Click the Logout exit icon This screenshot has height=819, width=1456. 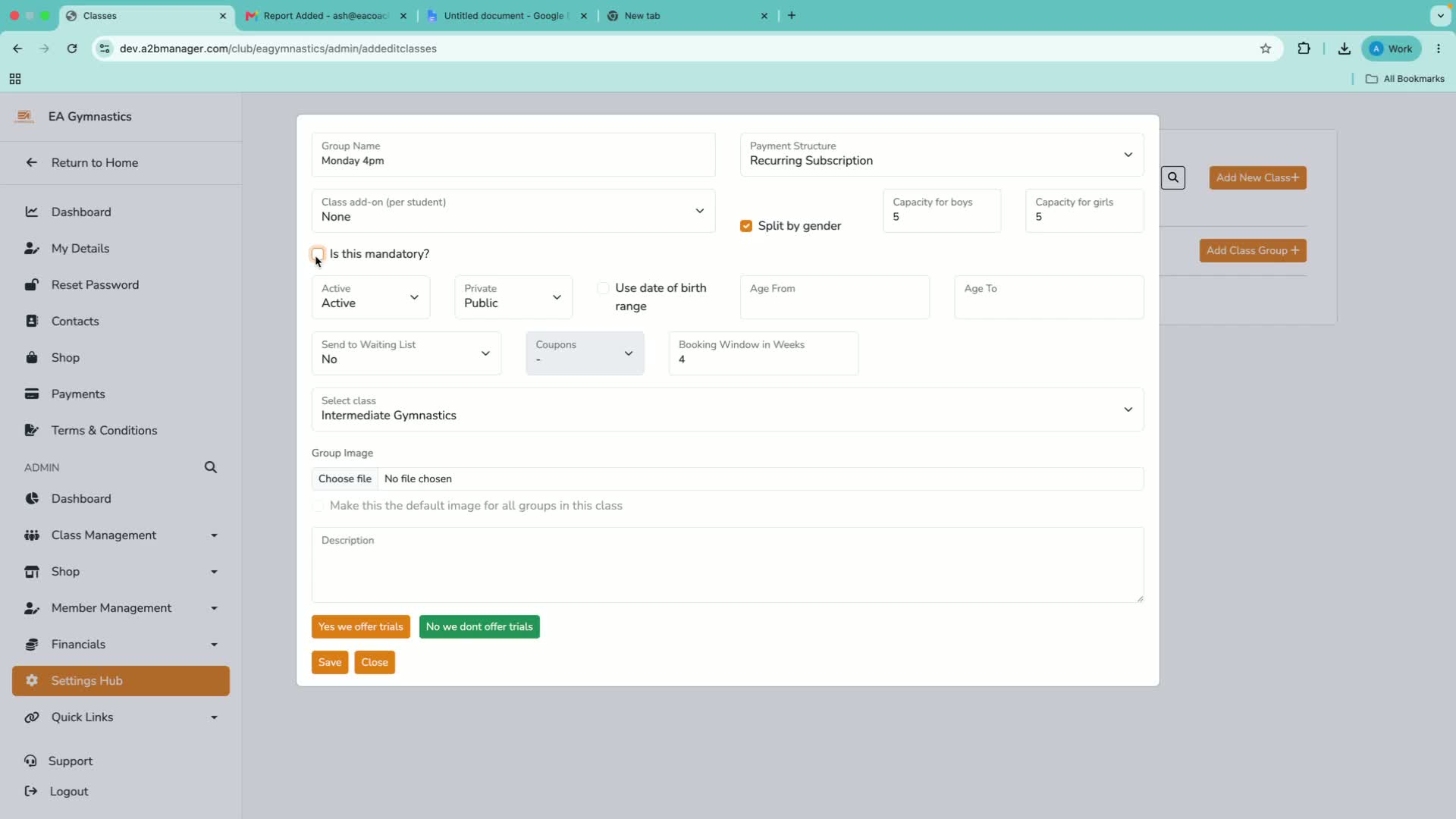pyautogui.click(x=30, y=791)
